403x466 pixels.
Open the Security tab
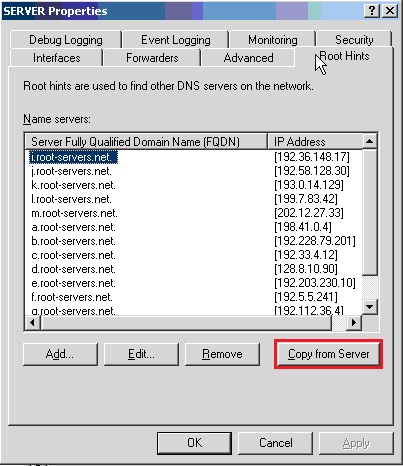(354, 40)
